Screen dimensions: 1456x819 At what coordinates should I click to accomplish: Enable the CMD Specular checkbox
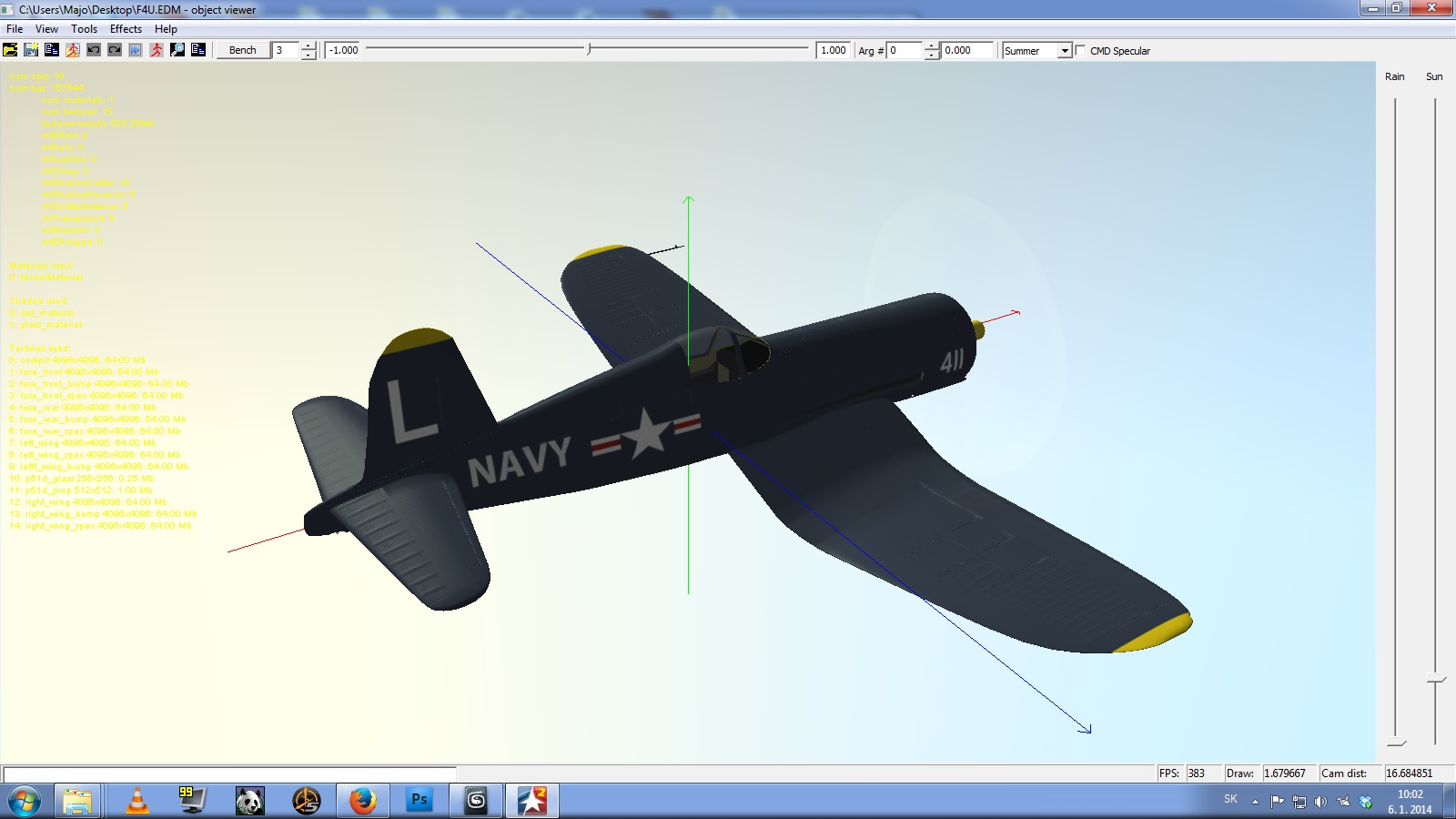tap(1081, 50)
